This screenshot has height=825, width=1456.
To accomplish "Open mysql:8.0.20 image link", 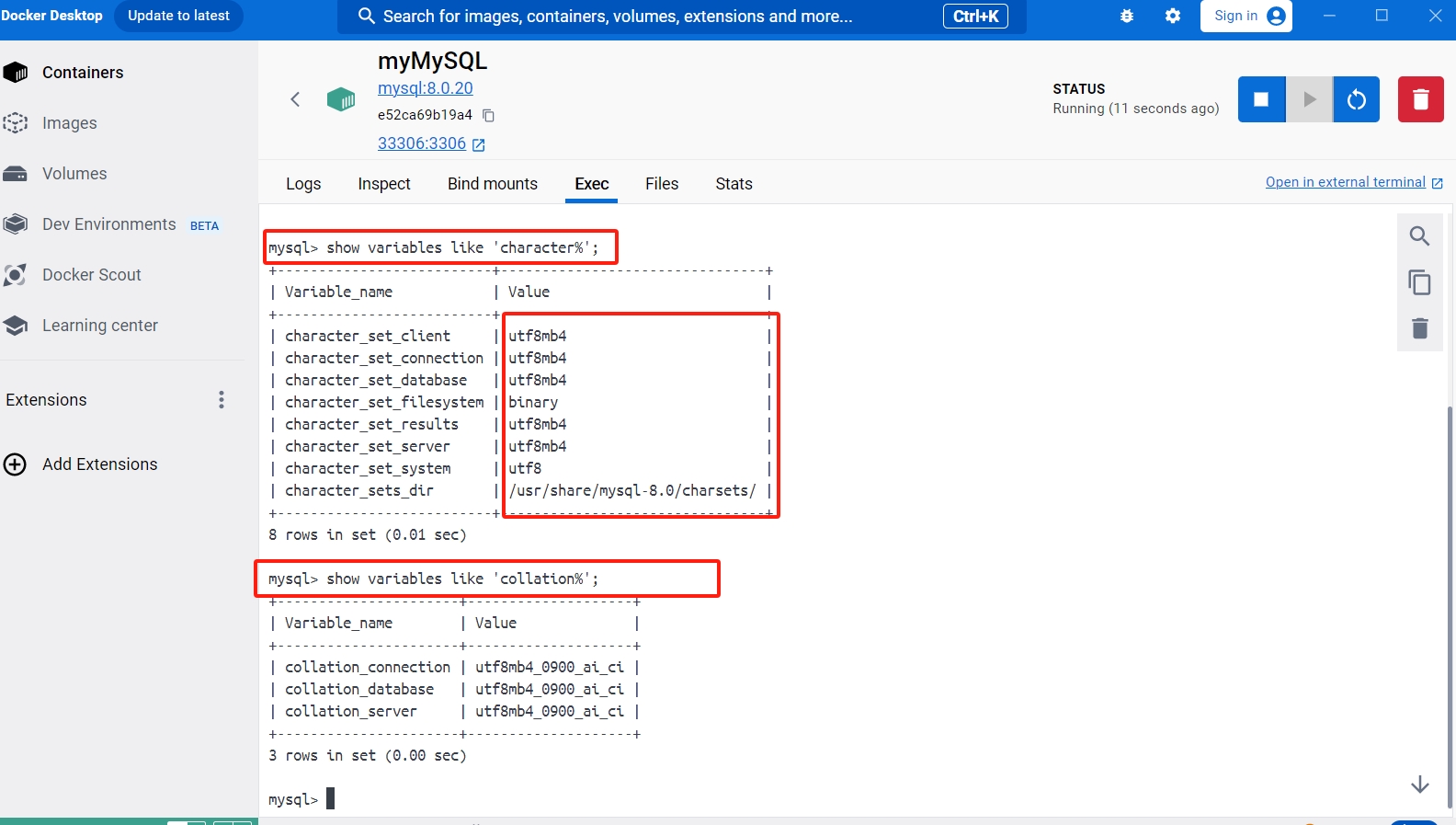I will [426, 88].
